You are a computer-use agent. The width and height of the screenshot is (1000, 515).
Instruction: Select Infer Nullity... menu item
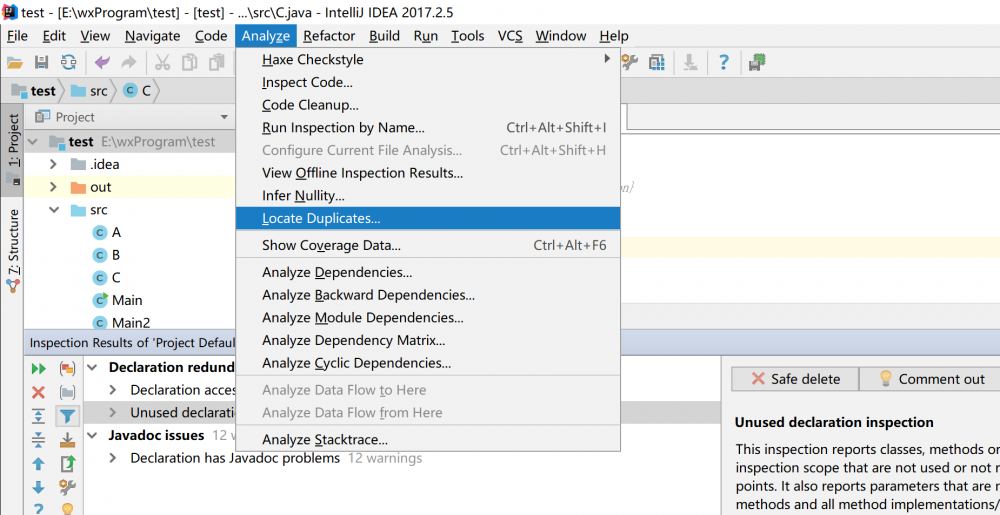pos(427,196)
